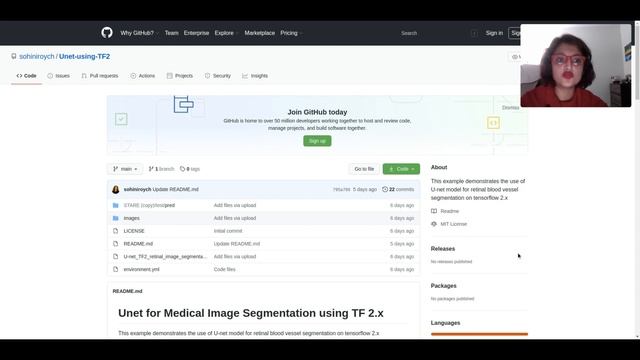Click the commit history clock icon
Image resolution: width=640 pixels, height=360 pixels.
pos(385,189)
